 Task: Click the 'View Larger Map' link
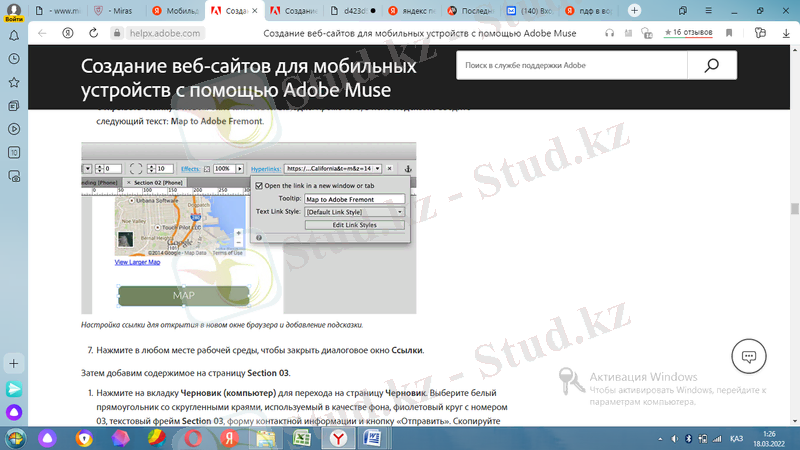point(137,262)
